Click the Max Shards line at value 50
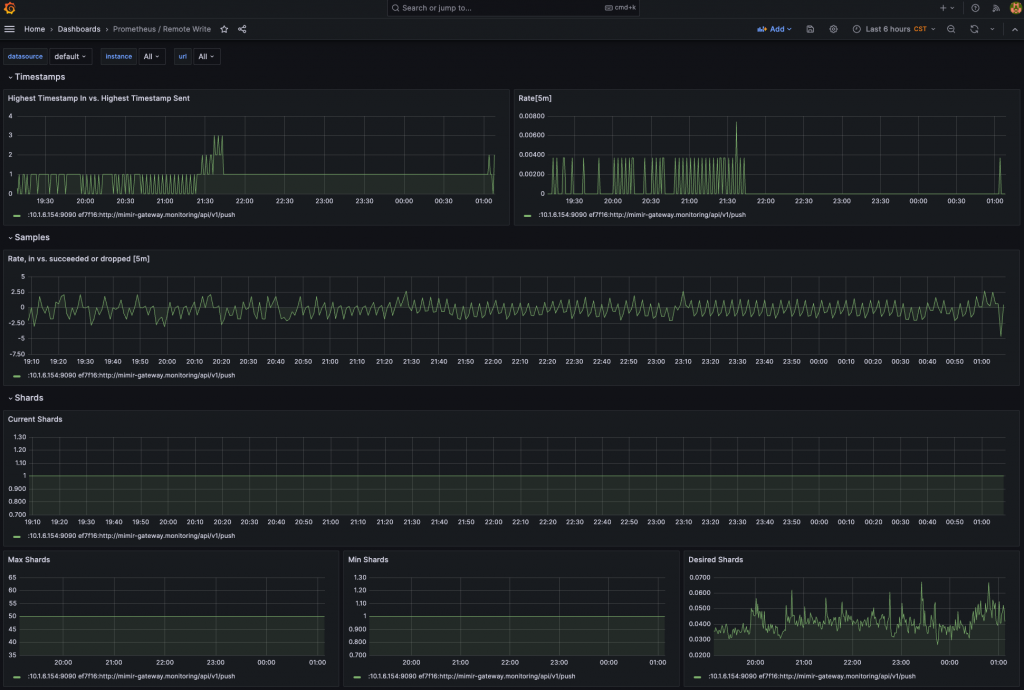1024x690 pixels. pos(172,616)
